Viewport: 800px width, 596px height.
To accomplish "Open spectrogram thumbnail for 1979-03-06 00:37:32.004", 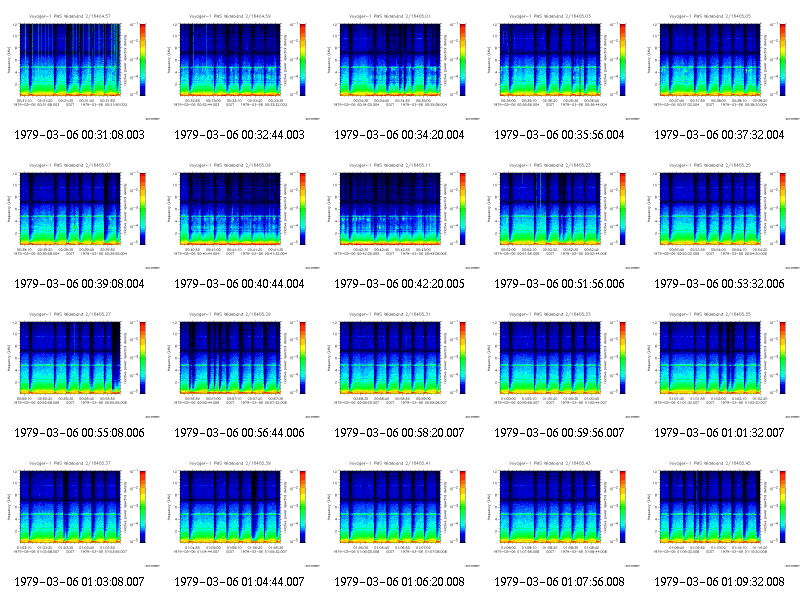I will (x=720, y=66).
